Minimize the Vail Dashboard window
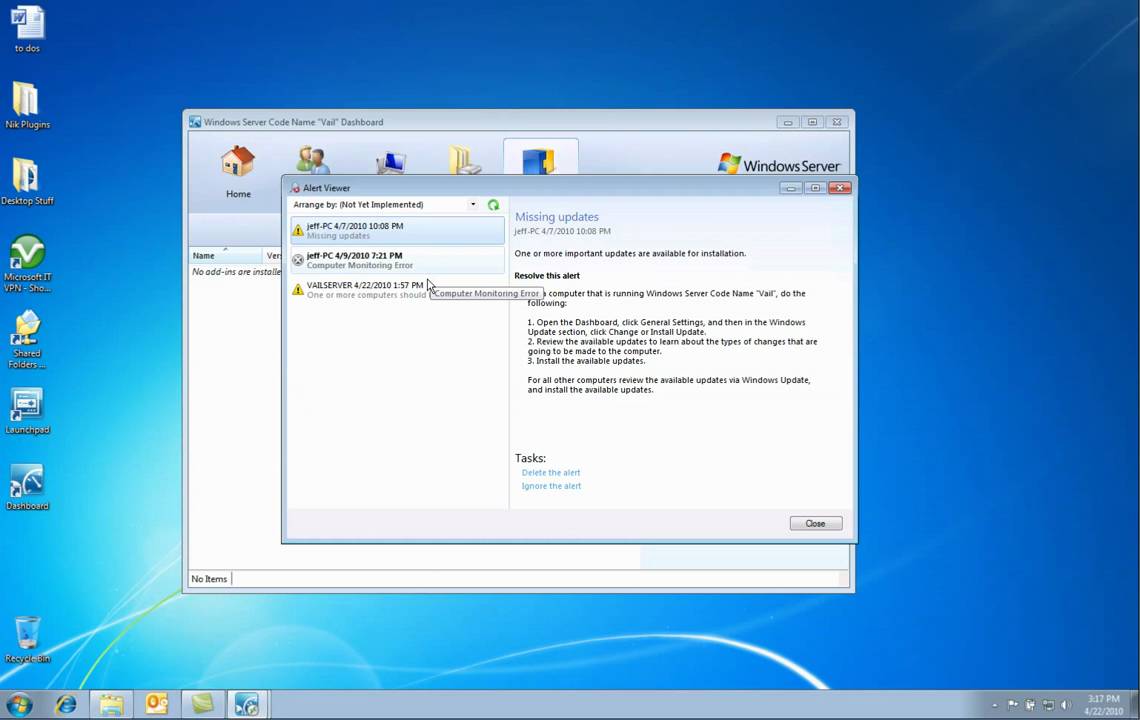The image size is (1140, 720). click(787, 122)
